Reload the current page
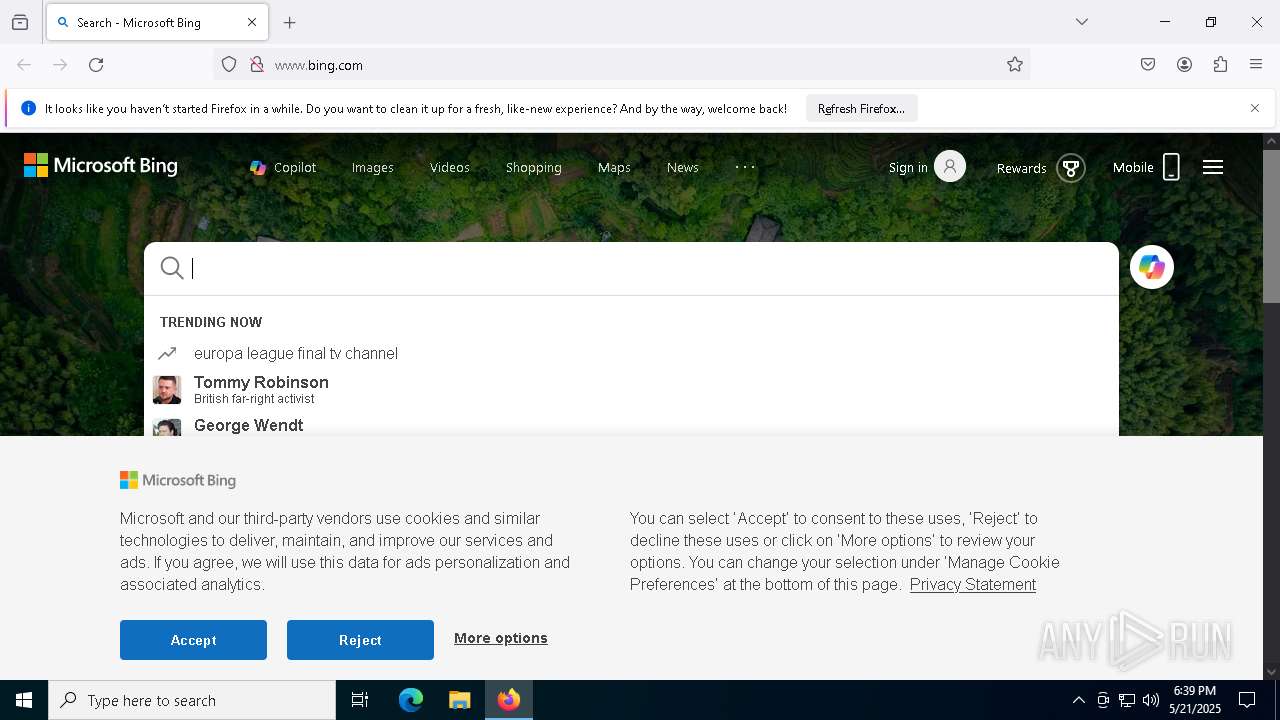 (x=96, y=65)
